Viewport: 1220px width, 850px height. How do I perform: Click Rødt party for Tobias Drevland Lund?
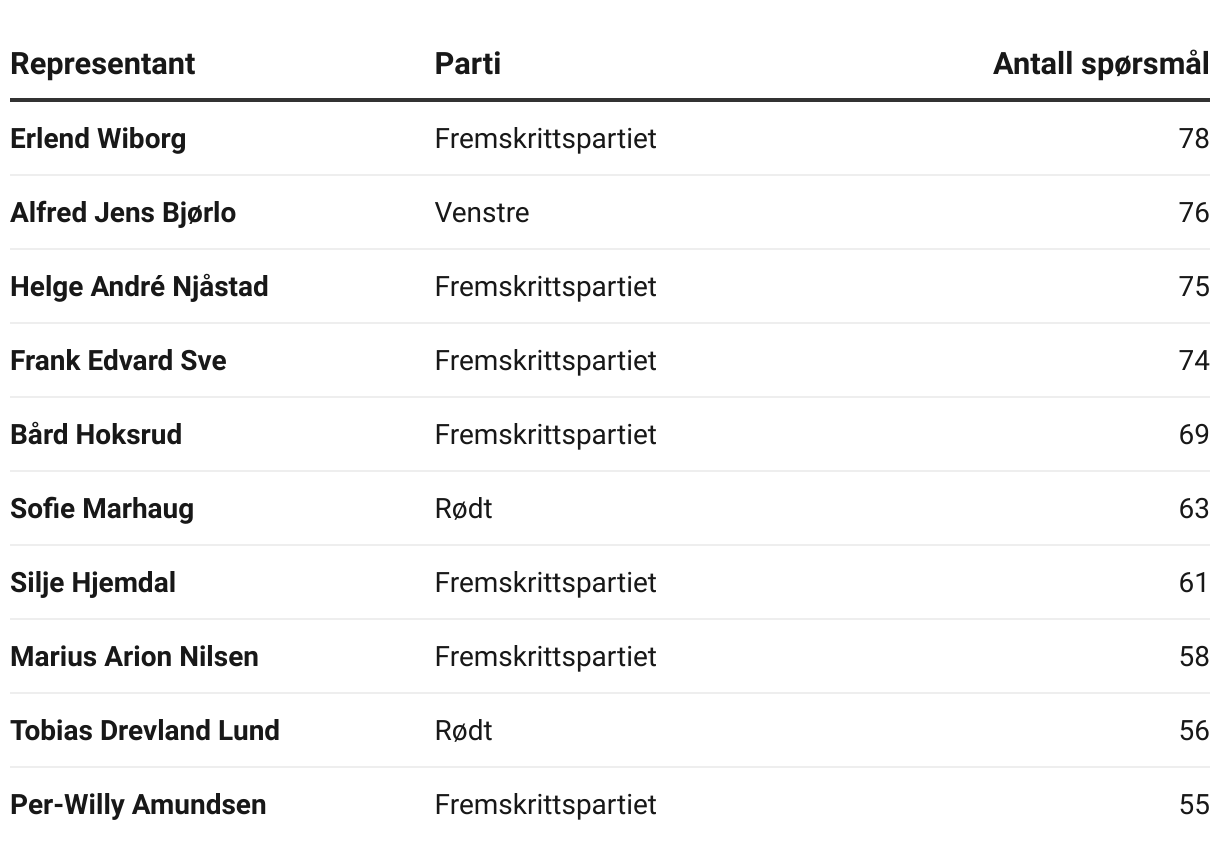pyautogui.click(x=464, y=730)
